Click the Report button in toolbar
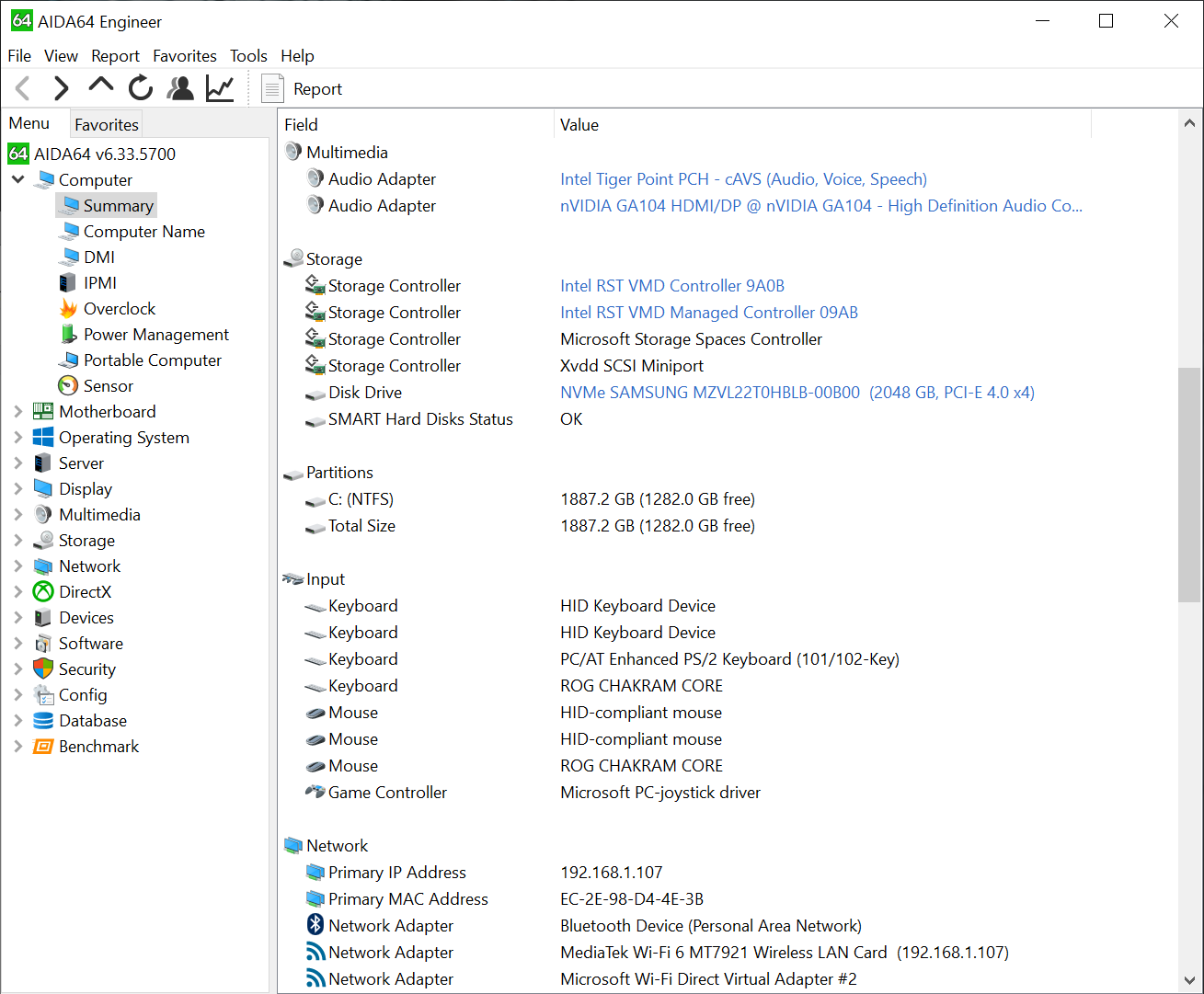Viewport: 1204px width, 994px height. [303, 88]
